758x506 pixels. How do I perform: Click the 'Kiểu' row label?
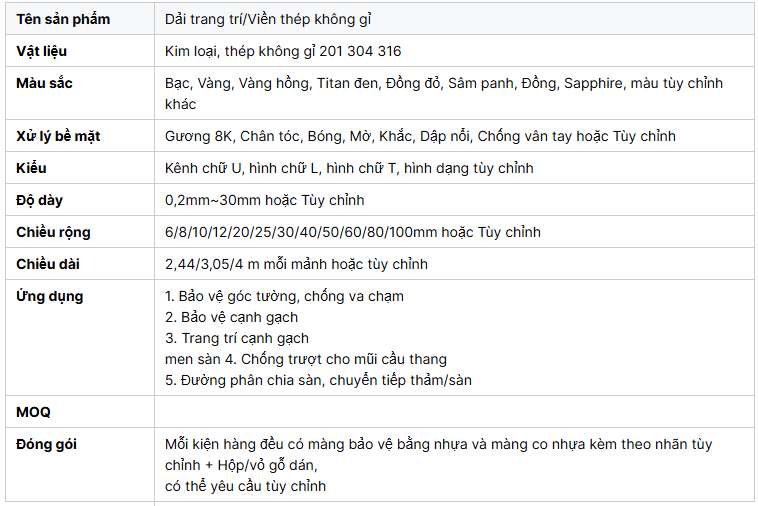tap(31, 168)
